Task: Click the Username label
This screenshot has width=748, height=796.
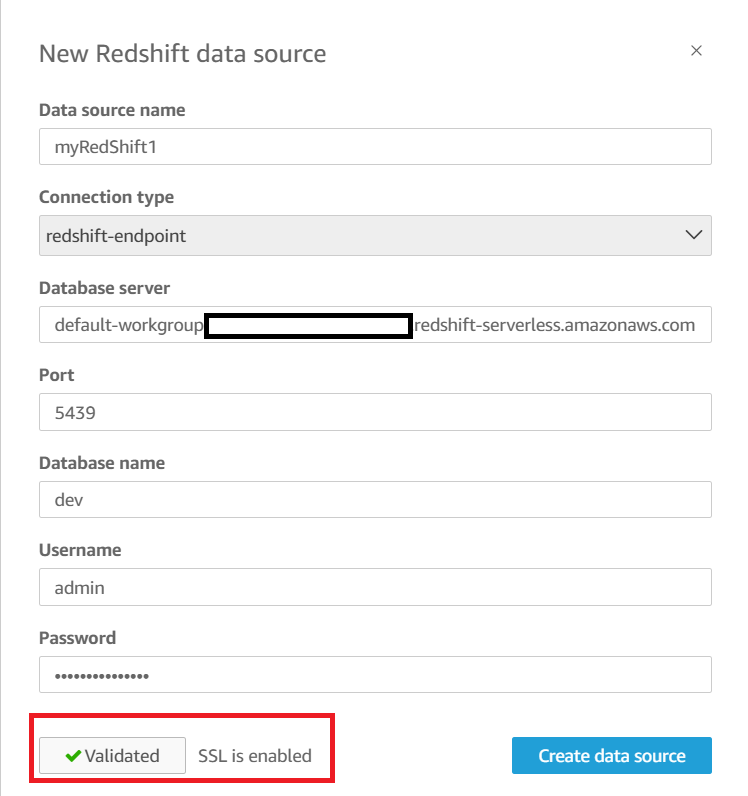Action: [80, 550]
